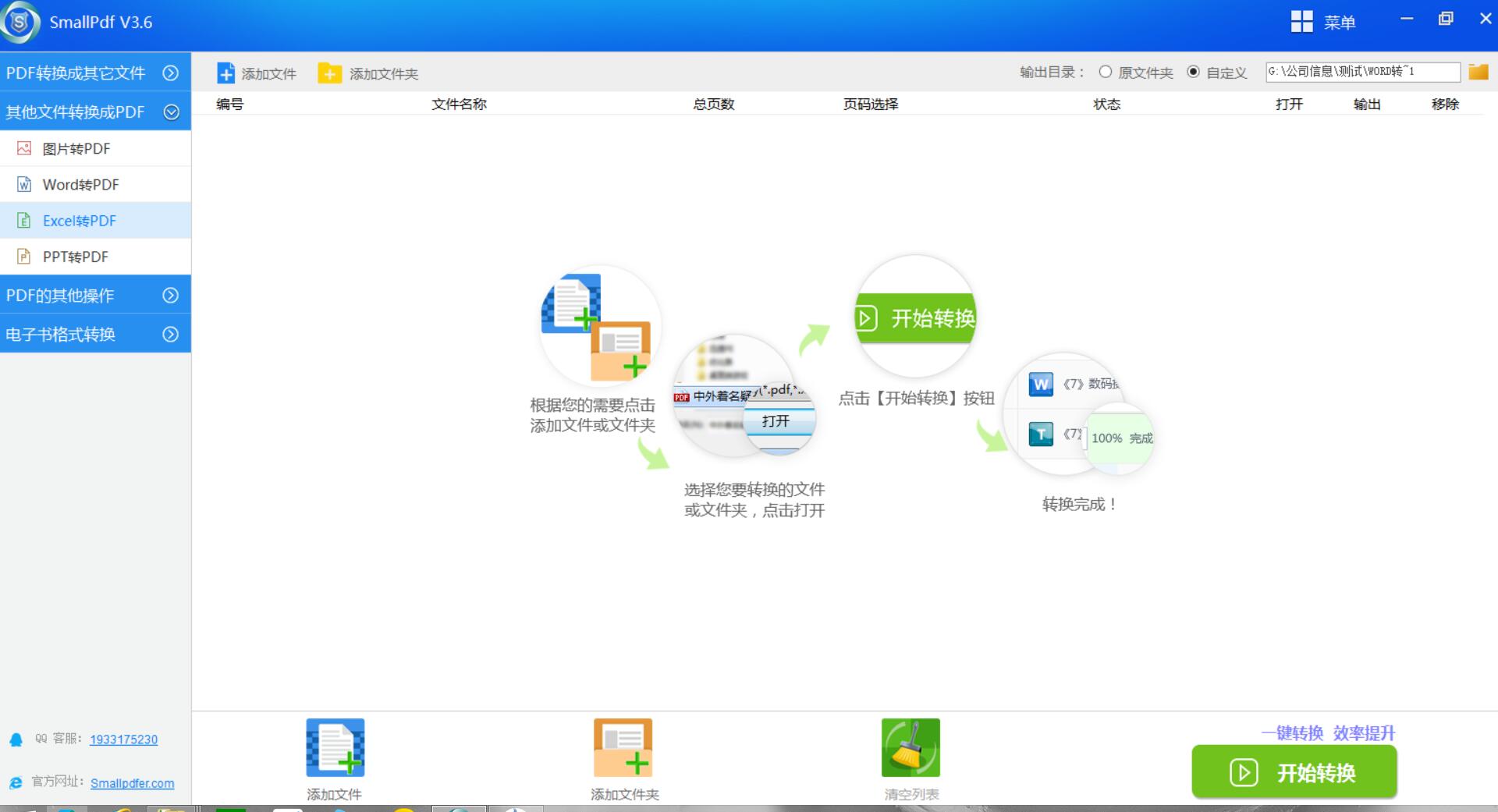Image resolution: width=1498 pixels, height=812 pixels.
Task: Click the large add file icon at bottom
Action: (335, 747)
